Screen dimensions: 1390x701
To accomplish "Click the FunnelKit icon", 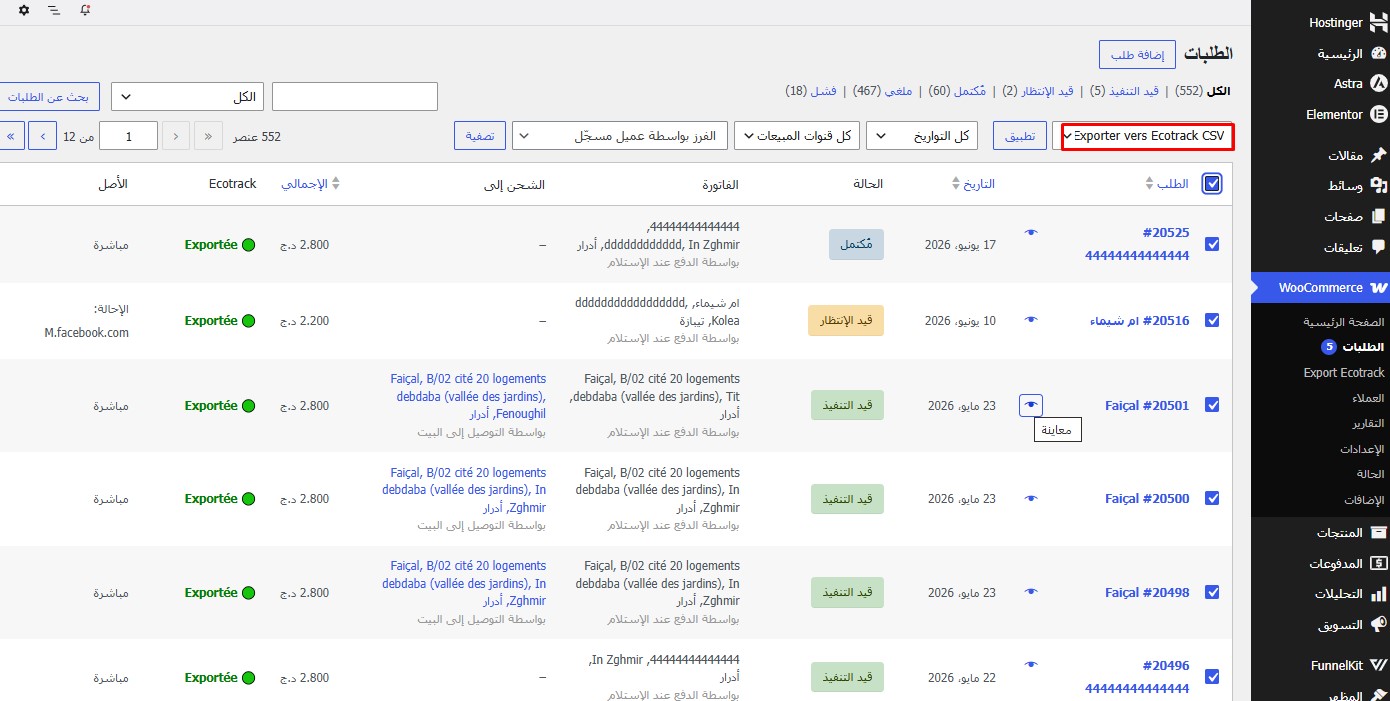I will (x=1378, y=665).
